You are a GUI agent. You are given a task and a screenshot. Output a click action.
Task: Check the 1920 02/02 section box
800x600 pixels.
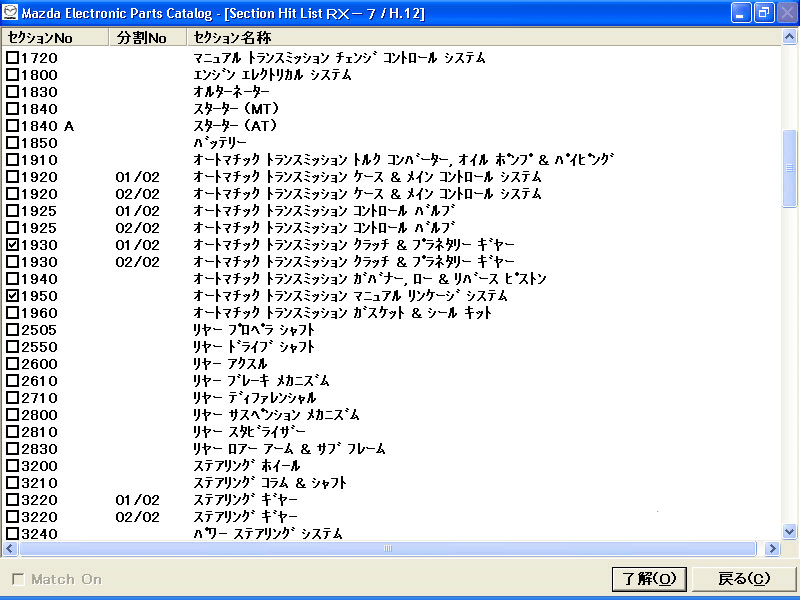point(12,194)
